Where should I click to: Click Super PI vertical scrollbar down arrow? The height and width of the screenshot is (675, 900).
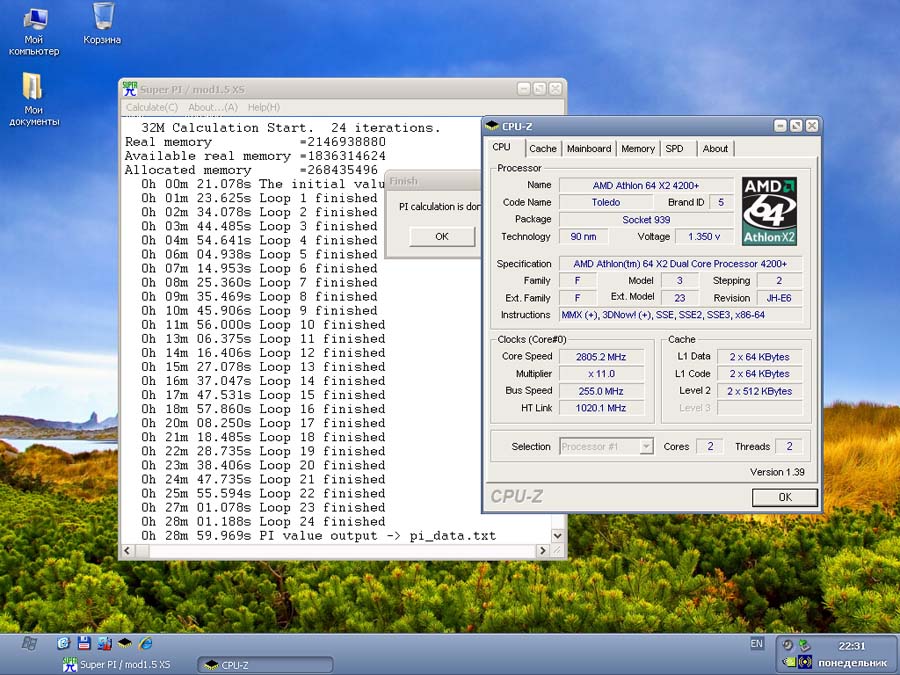[557, 536]
